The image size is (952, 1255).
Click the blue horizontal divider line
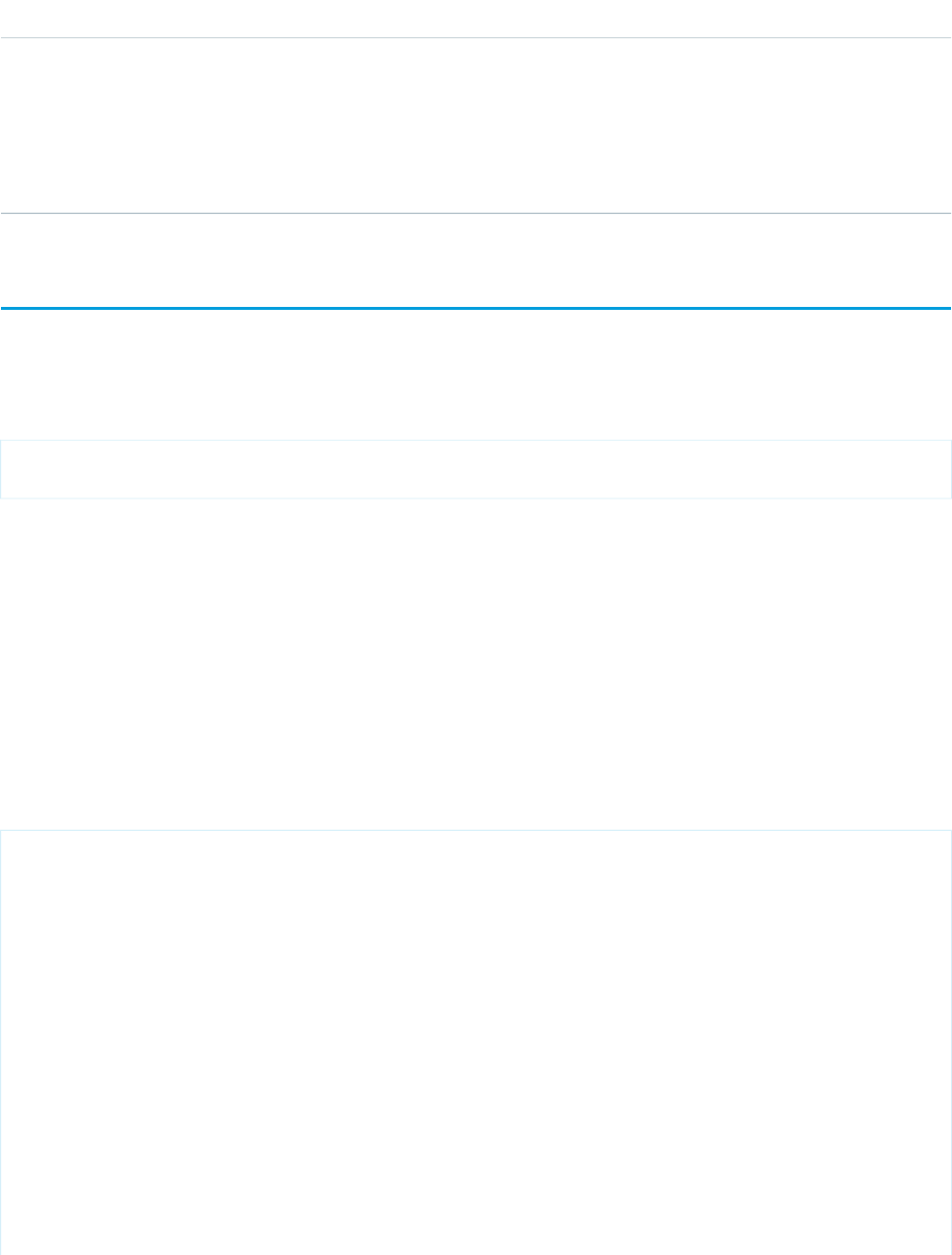(476, 309)
